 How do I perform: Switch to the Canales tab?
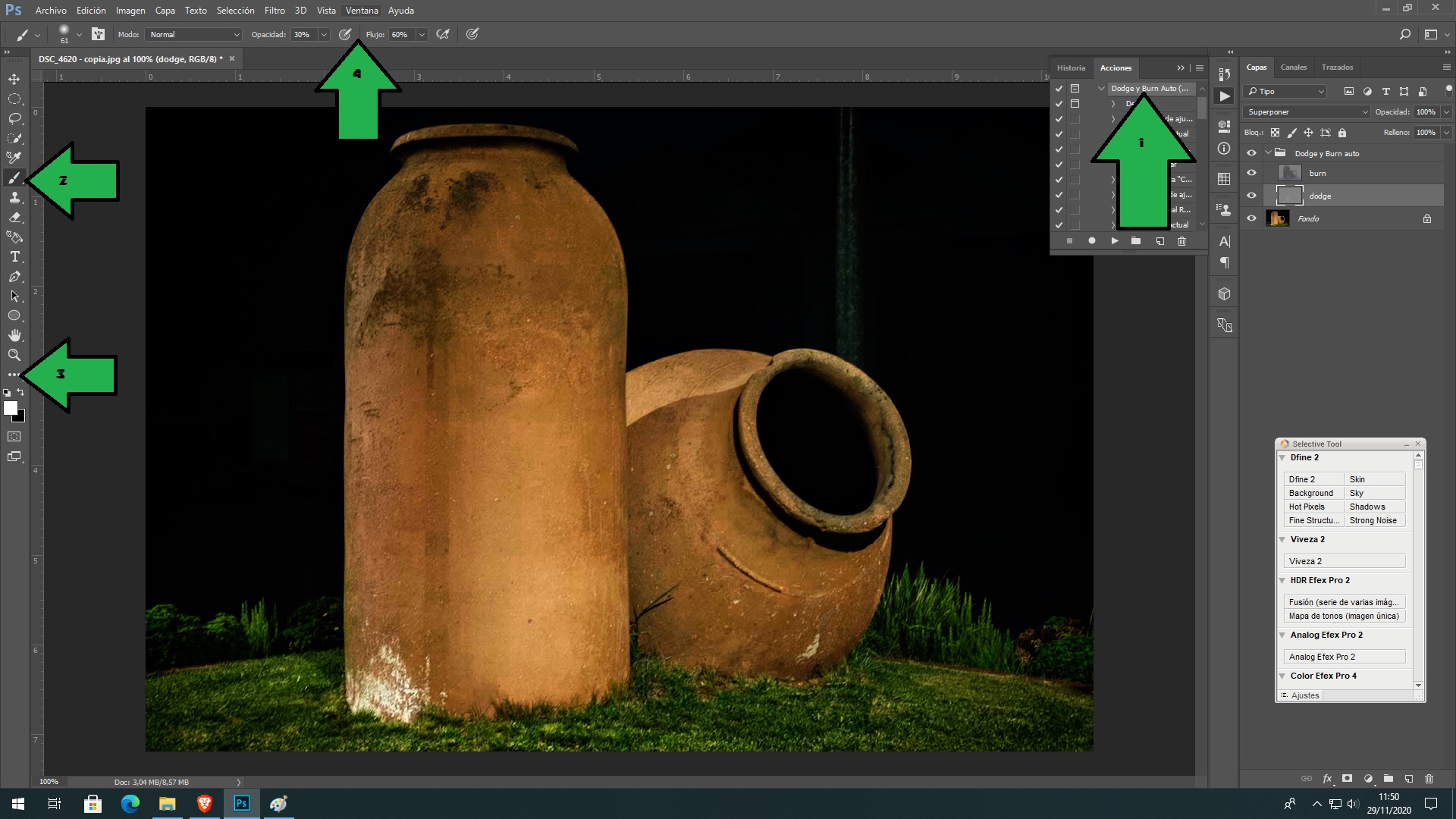1294,67
